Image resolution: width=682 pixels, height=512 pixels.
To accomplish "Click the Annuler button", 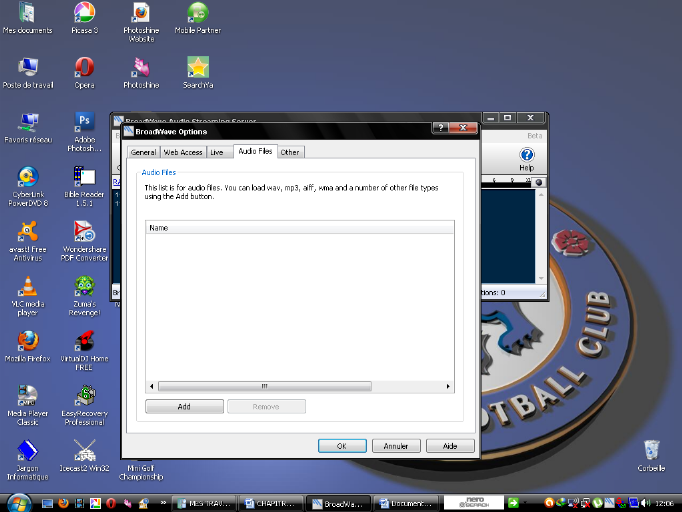I will (x=397, y=446).
